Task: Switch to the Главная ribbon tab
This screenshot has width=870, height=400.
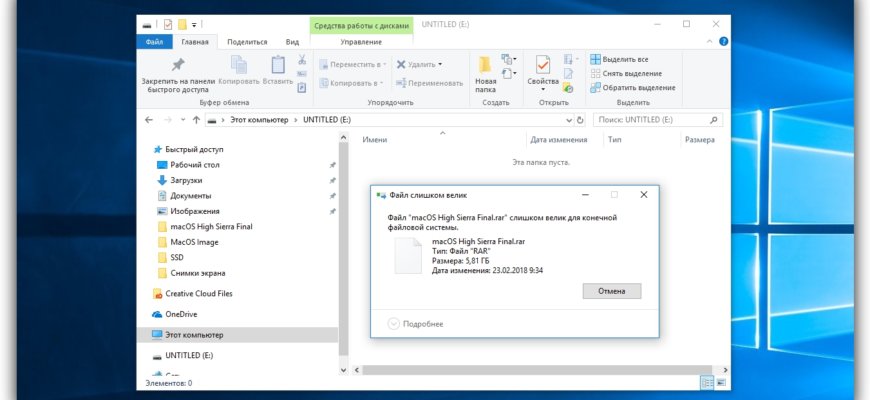Action: tap(195, 42)
